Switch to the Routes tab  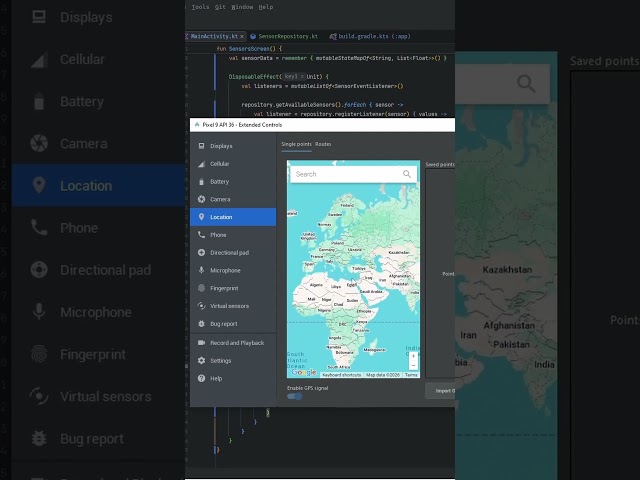pos(323,144)
